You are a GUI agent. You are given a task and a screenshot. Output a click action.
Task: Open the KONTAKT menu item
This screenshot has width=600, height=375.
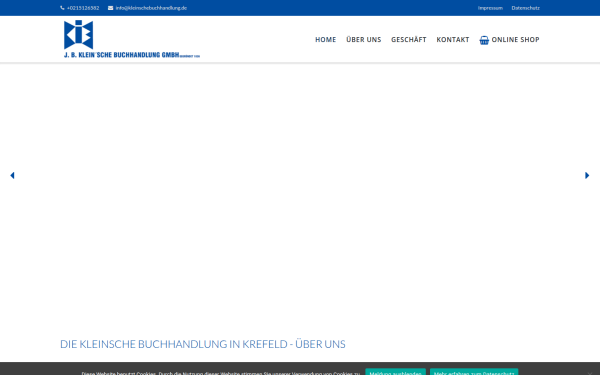[453, 40]
